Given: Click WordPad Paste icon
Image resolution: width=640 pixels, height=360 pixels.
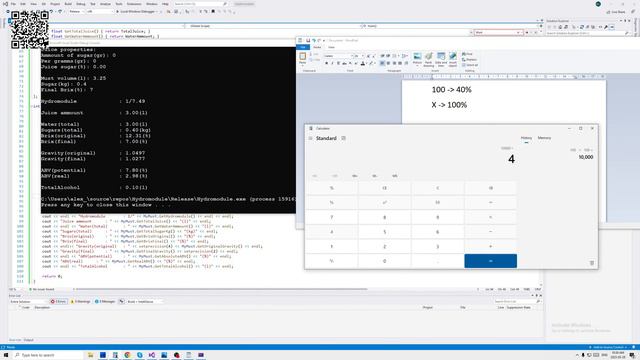Looking at the screenshot, I should click(302, 57).
